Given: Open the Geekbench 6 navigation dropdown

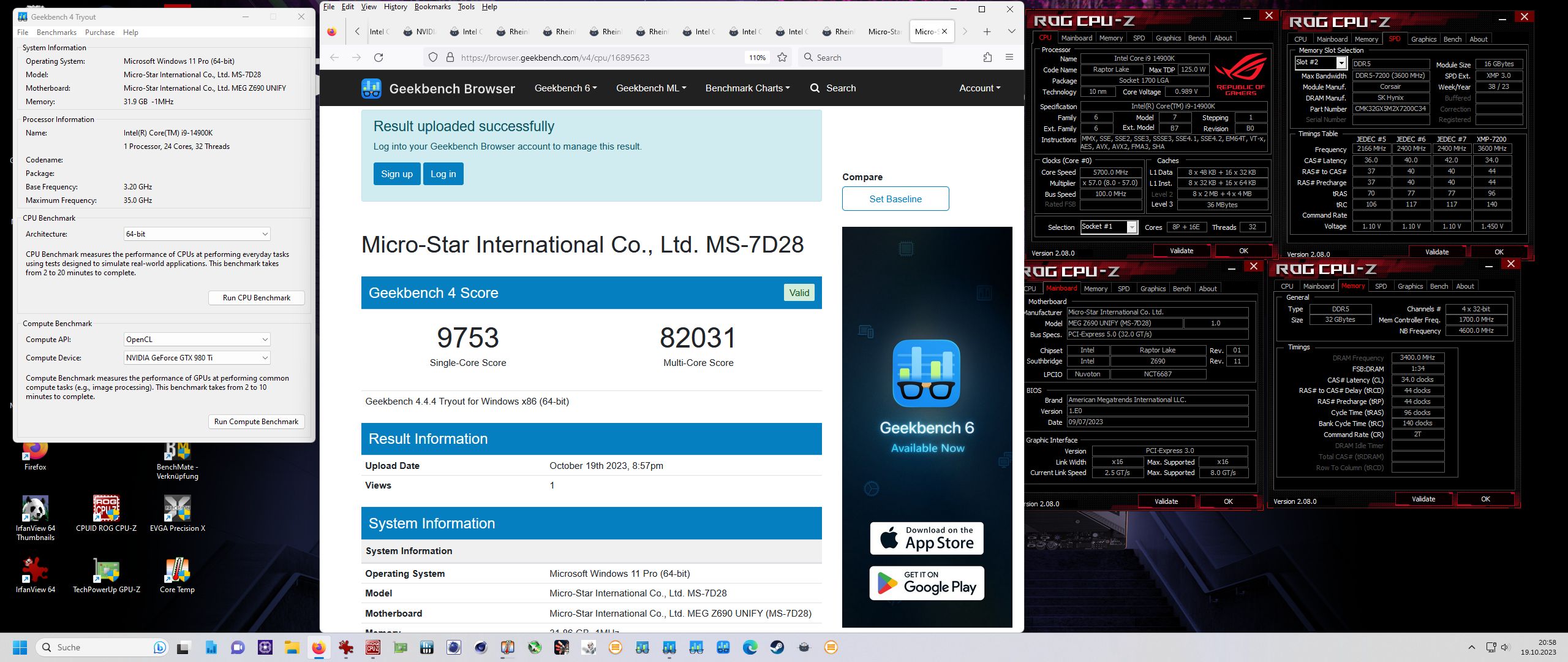Looking at the screenshot, I should [x=565, y=88].
